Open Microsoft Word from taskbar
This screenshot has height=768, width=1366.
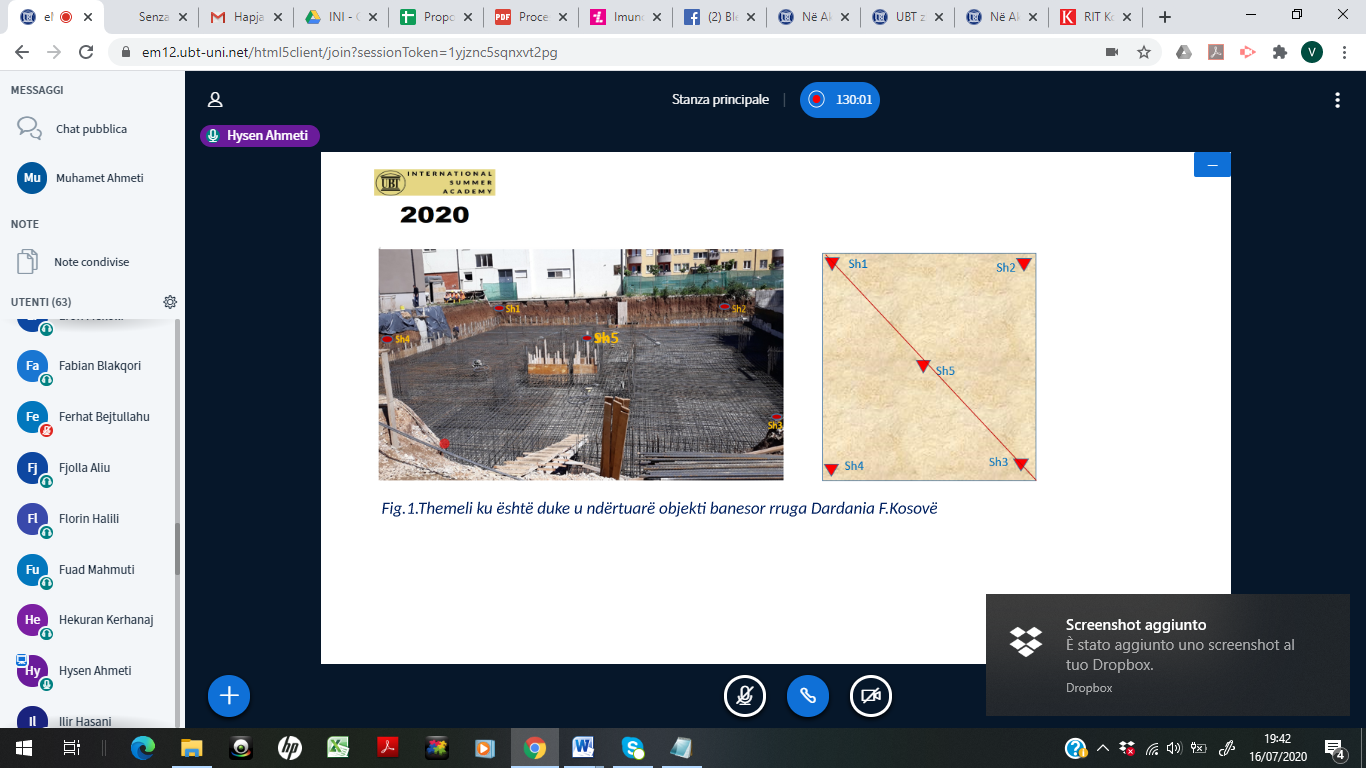(583, 747)
